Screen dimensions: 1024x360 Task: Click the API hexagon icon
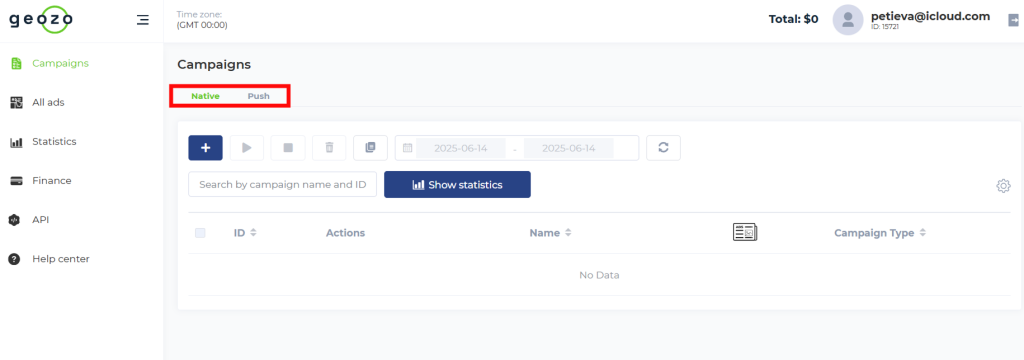tap(14, 220)
